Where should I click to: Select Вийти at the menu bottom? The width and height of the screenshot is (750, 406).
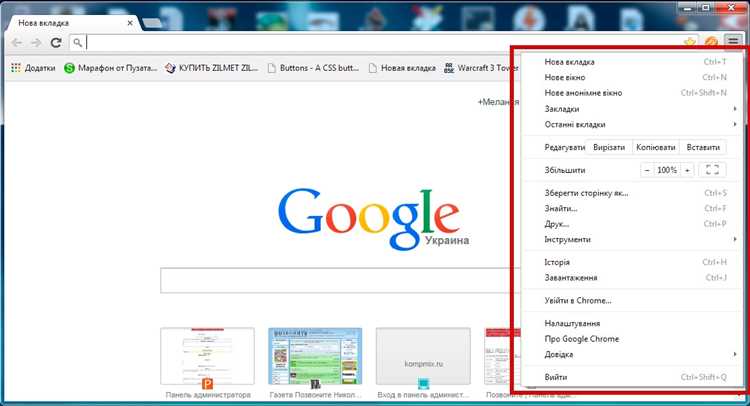(x=632, y=377)
